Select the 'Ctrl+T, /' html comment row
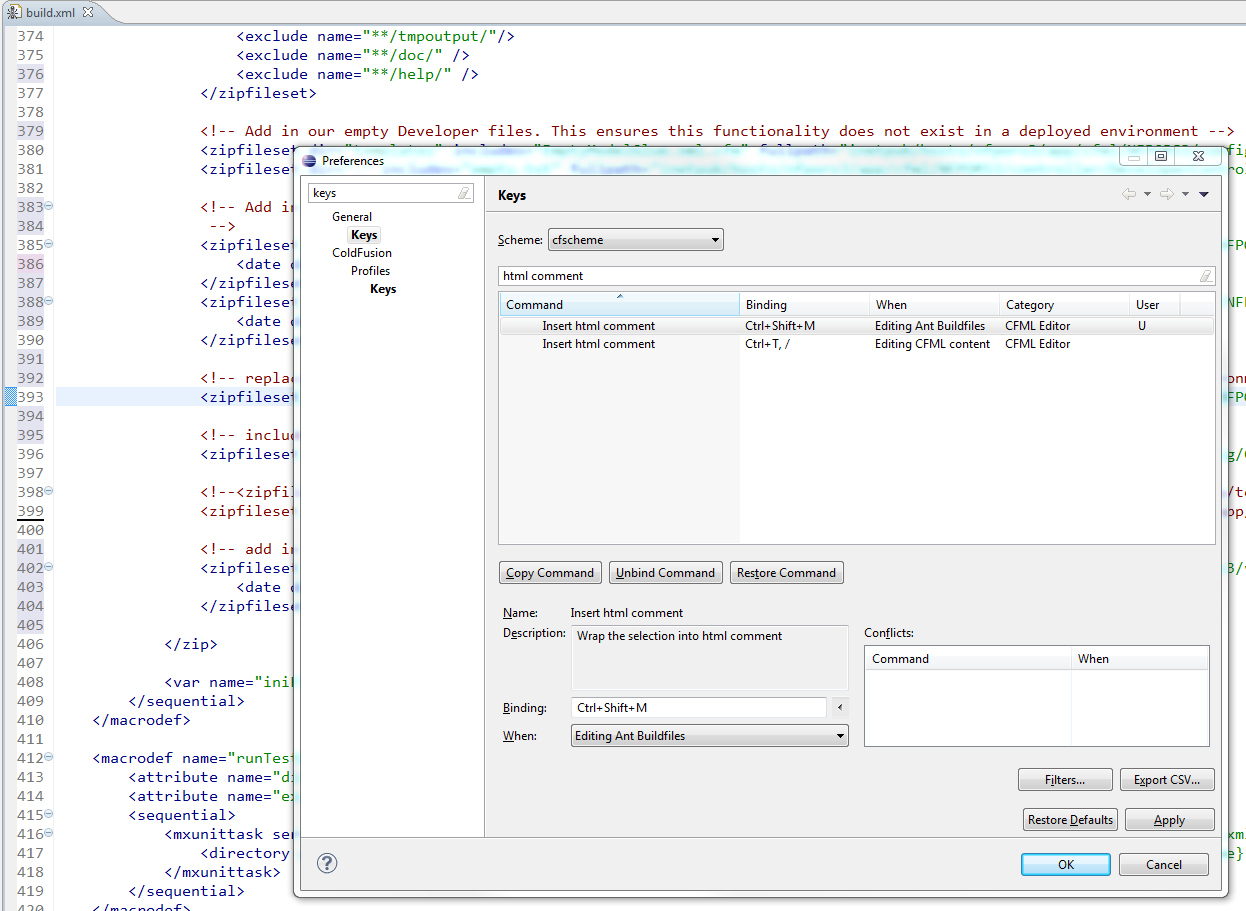 coord(856,344)
